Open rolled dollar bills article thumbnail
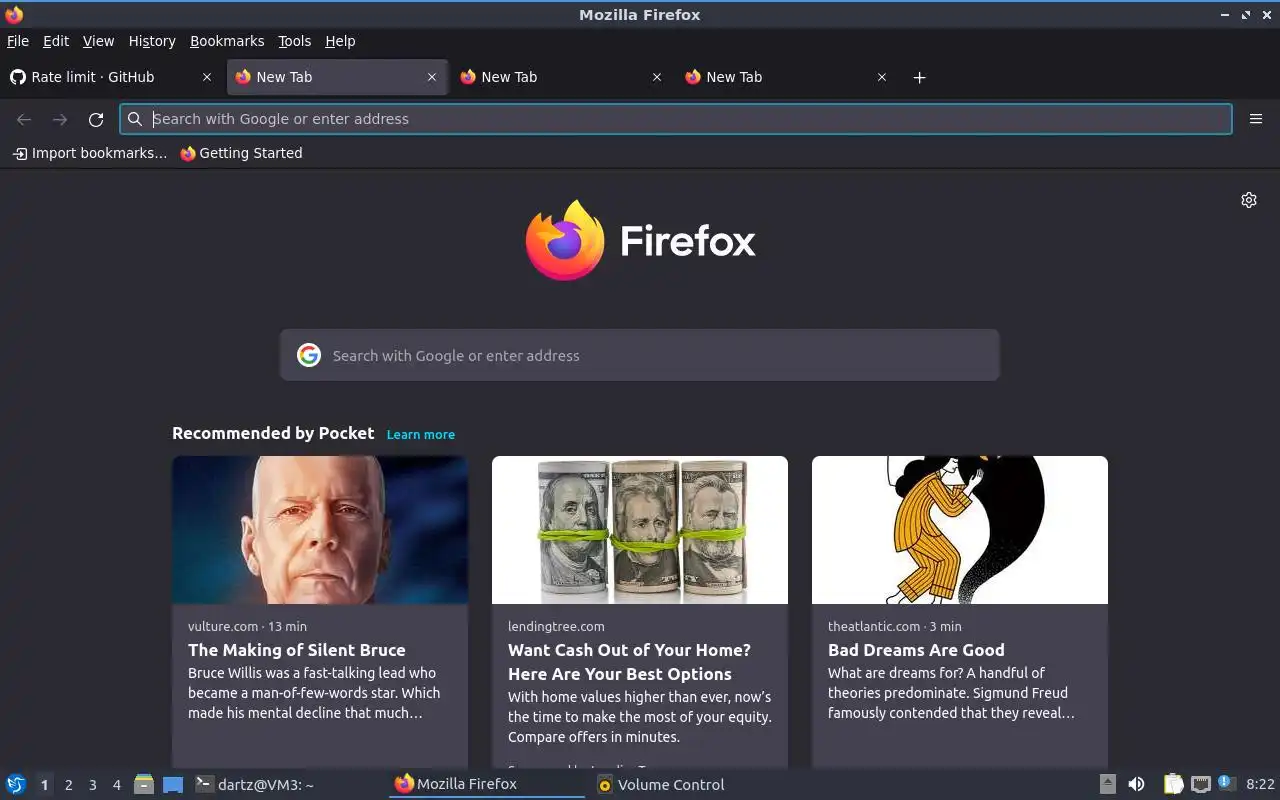 [640, 530]
